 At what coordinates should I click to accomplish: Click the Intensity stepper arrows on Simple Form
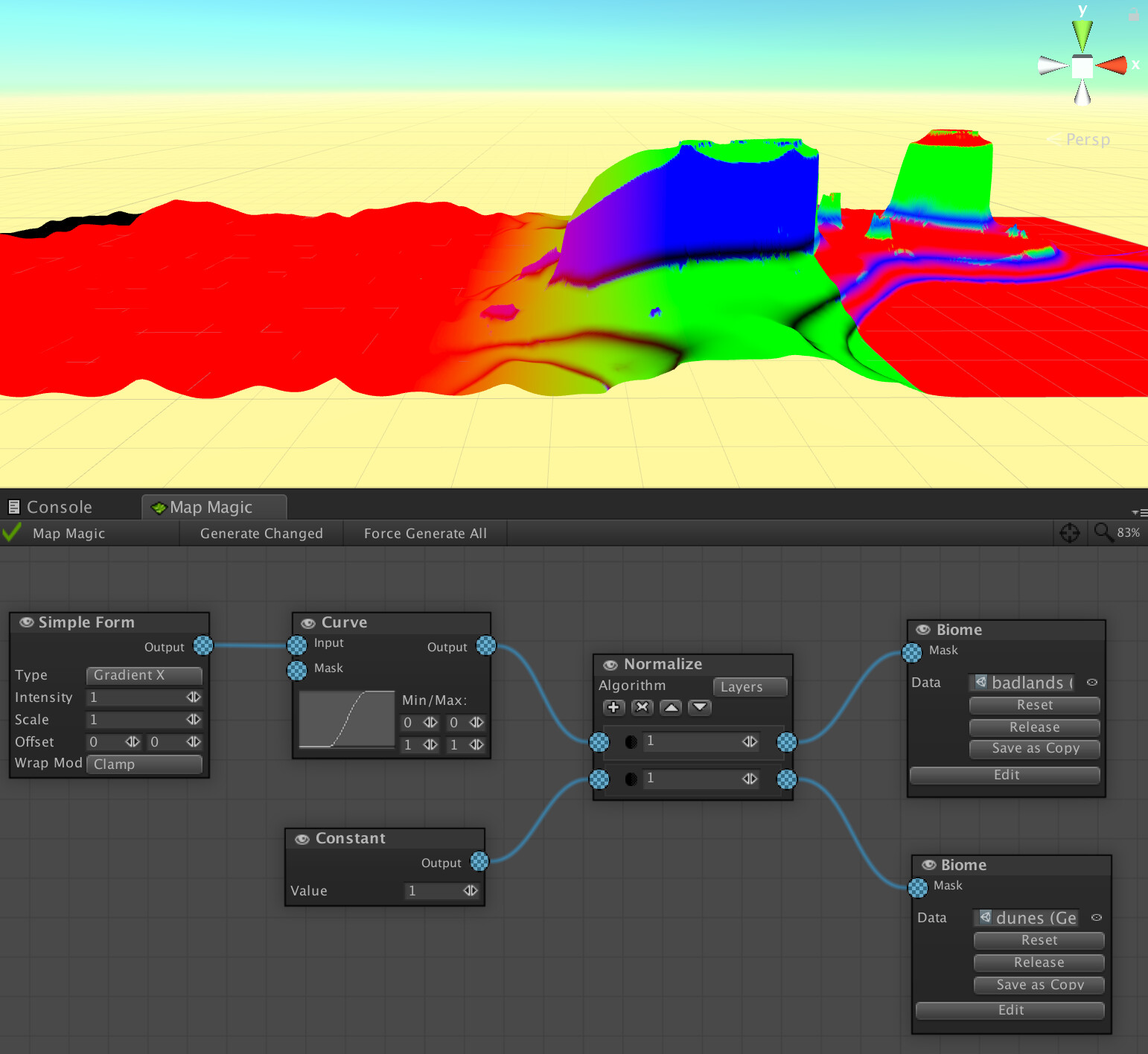[x=193, y=697]
